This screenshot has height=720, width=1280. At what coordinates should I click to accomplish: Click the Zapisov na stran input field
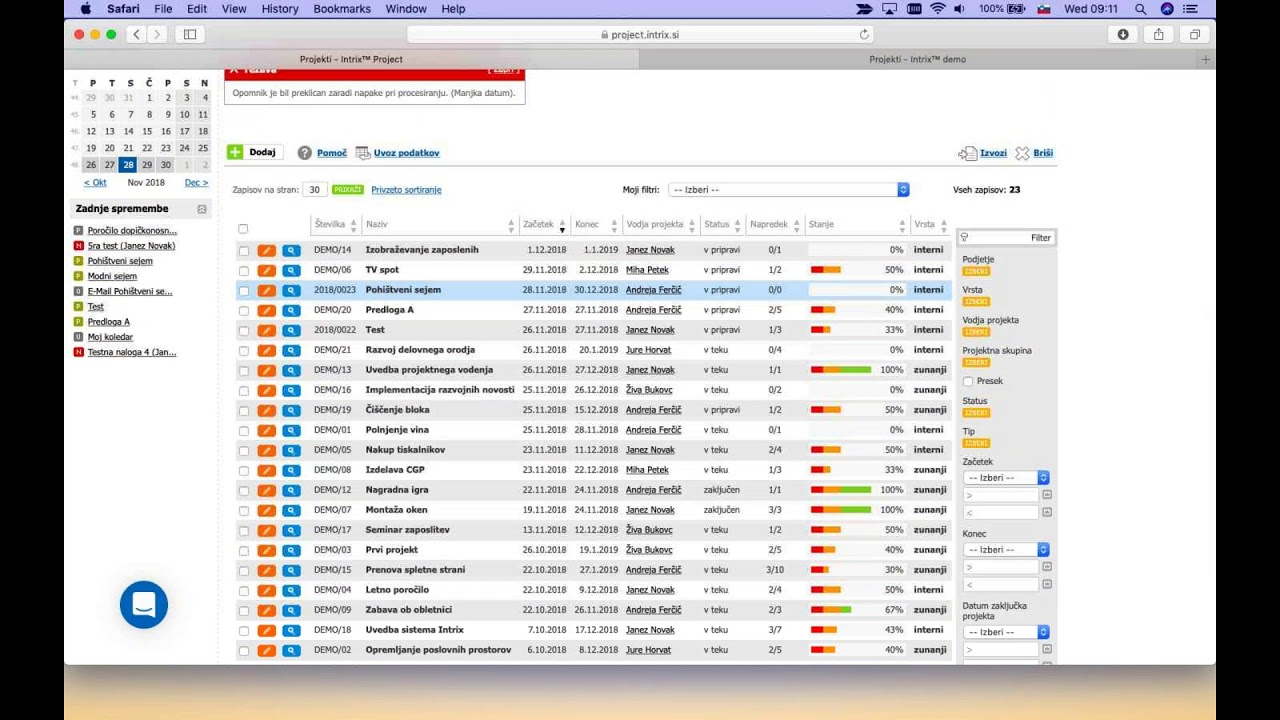pos(315,189)
